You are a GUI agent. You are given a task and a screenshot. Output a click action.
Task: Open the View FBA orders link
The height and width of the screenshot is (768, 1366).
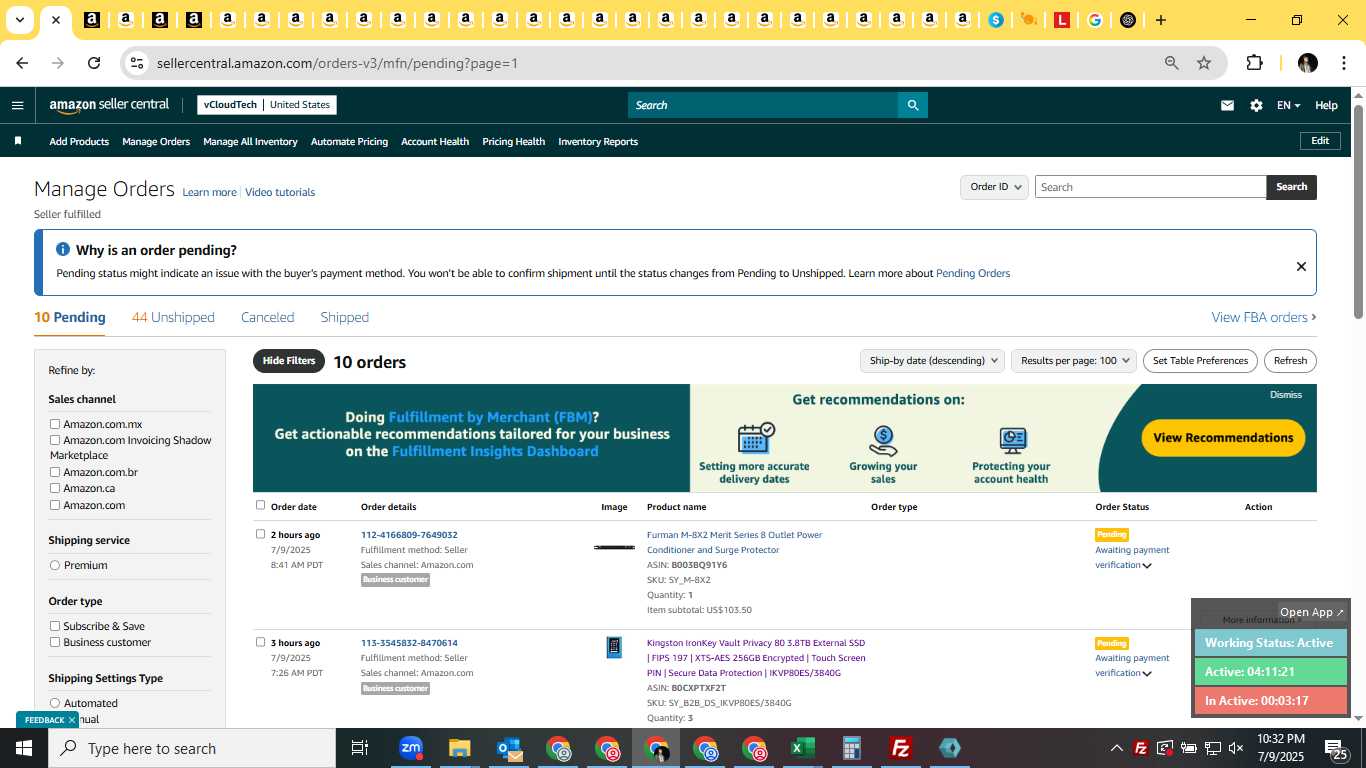pyautogui.click(x=1264, y=317)
